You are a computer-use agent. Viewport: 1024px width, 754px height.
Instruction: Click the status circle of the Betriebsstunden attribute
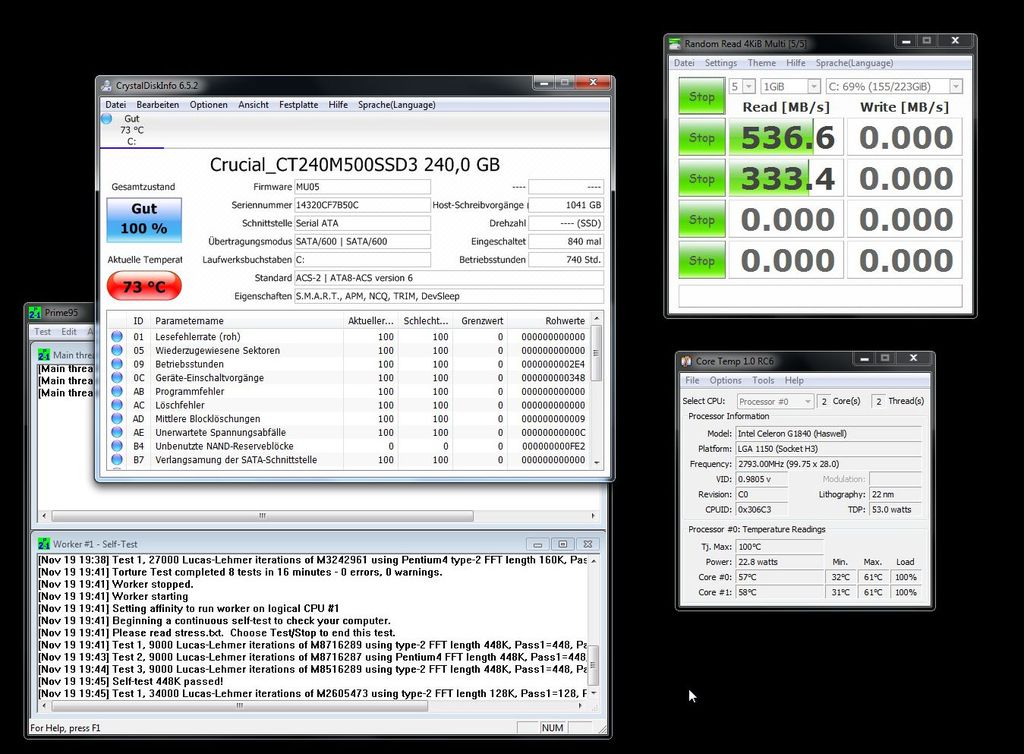[117, 364]
